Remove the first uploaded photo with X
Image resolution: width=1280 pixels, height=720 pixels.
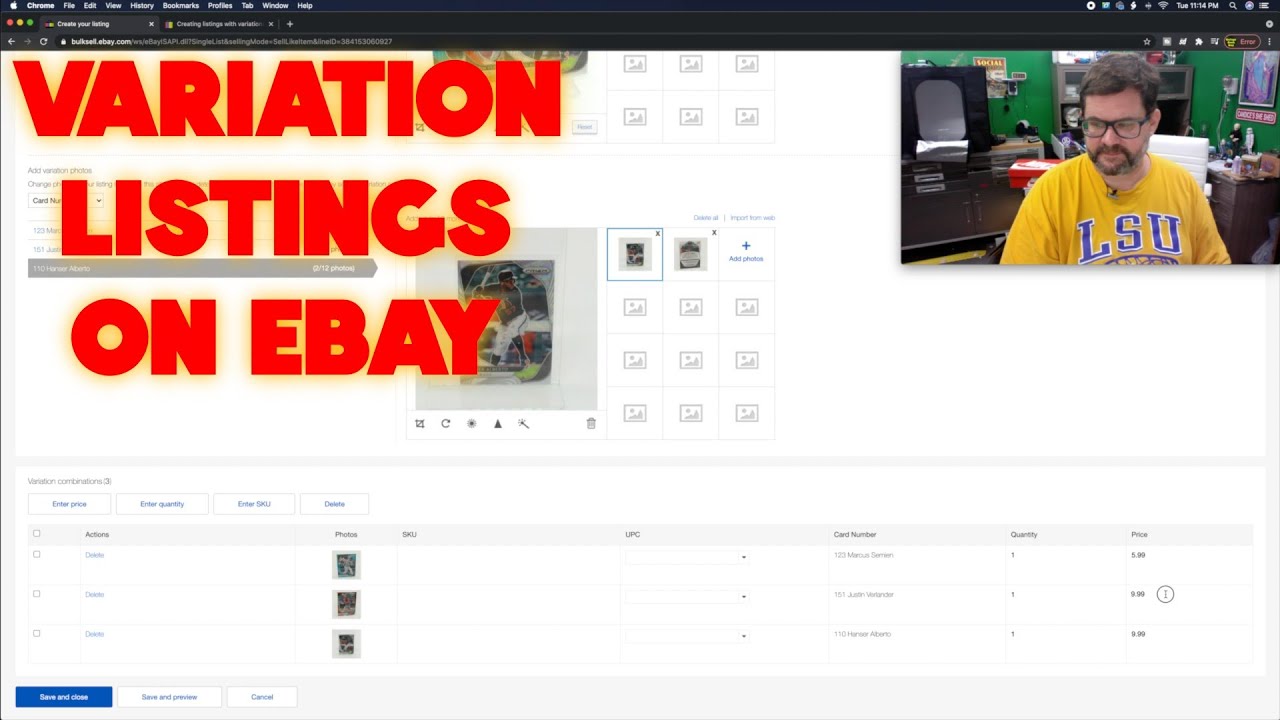657,233
